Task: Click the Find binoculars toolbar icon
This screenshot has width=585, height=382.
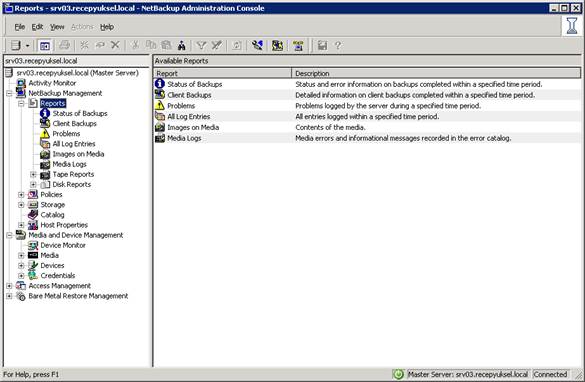Action: 182,46
